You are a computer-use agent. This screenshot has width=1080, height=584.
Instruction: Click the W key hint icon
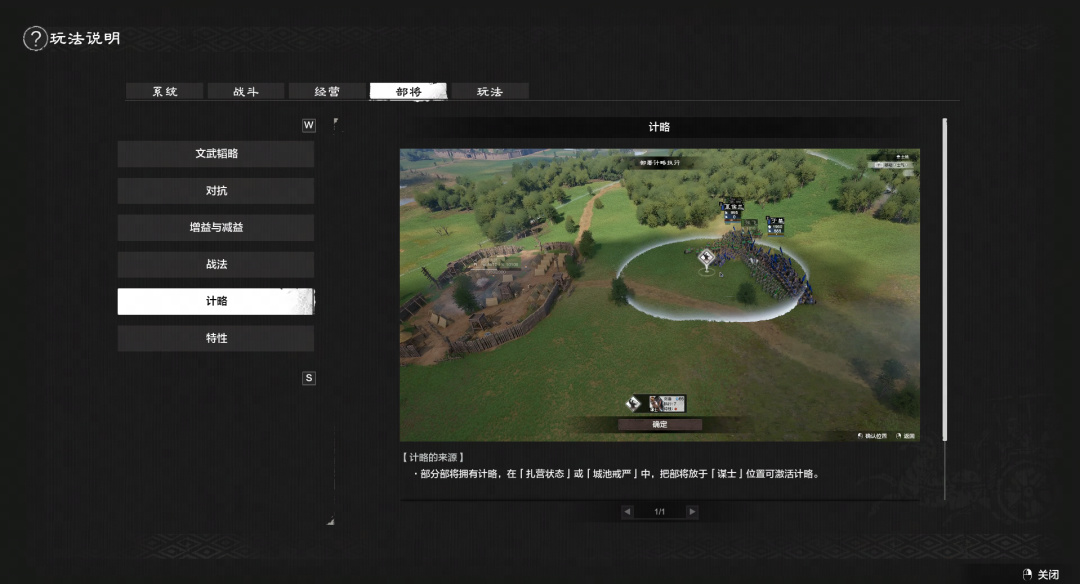pos(309,125)
